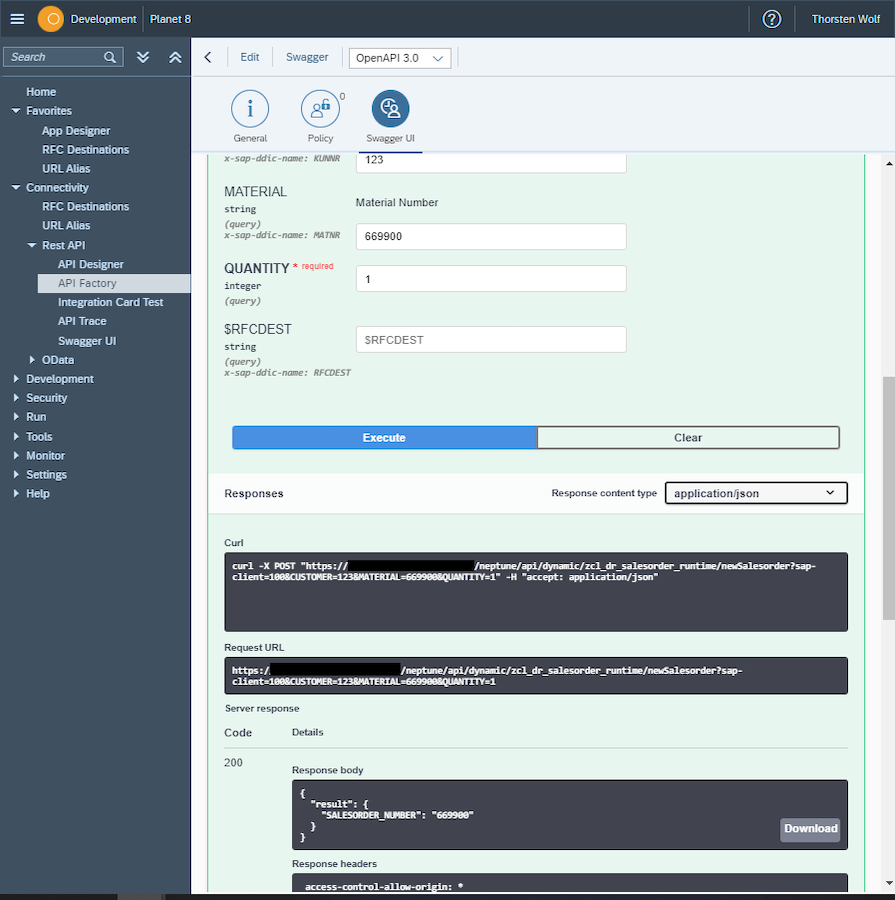The height and width of the screenshot is (900, 895).
Task: Click the Swagger toolbar item
Action: [307, 57]
